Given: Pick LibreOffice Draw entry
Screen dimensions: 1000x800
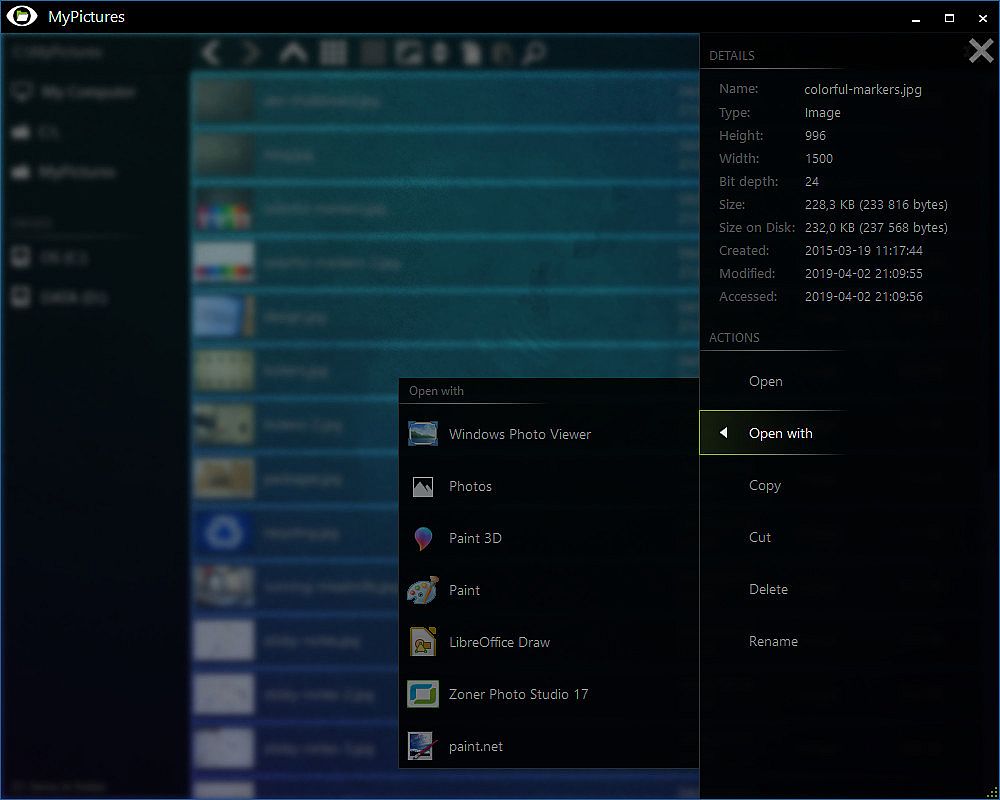Looking at the screenshot, I should pyautogui.click(x=548, y=642).
